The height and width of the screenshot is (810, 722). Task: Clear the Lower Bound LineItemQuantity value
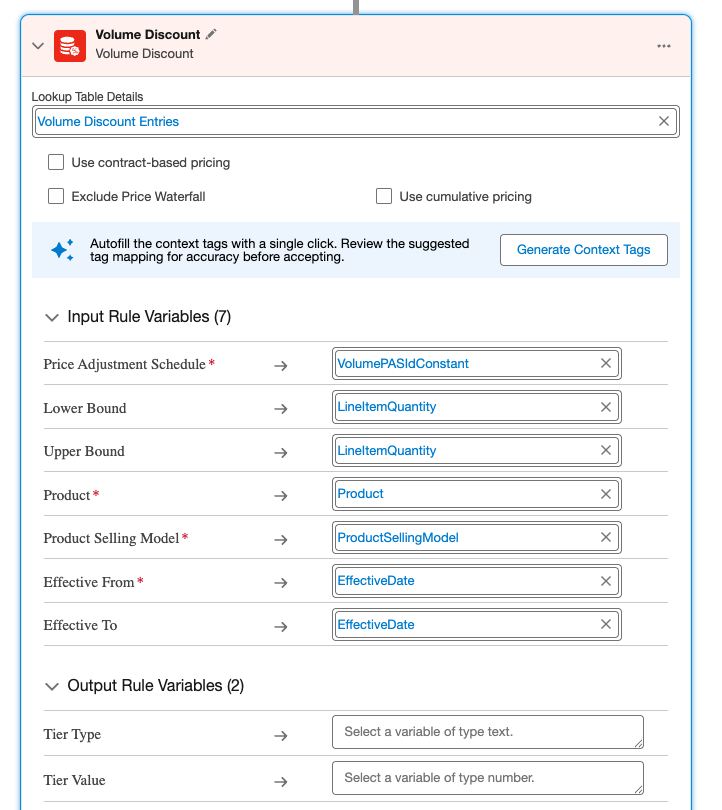tap(606, 407)
